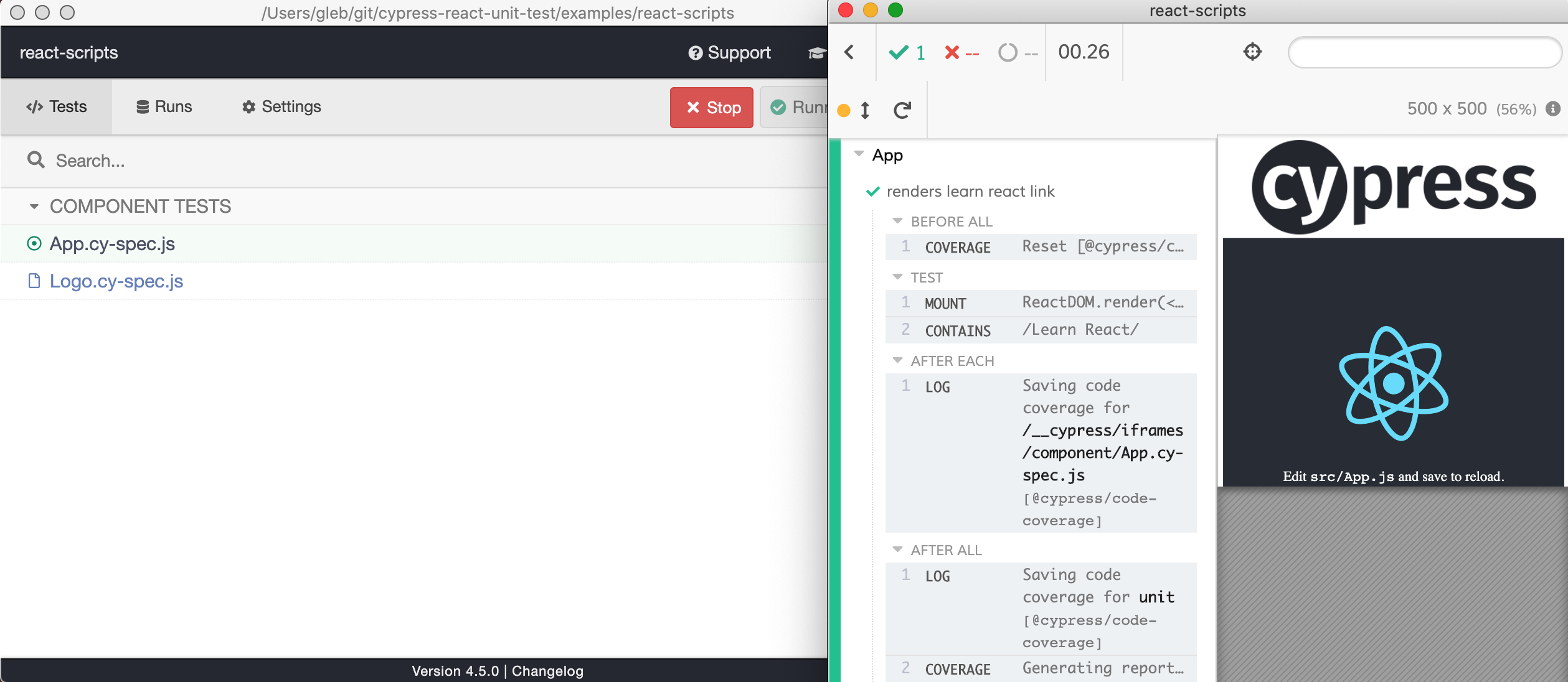Click the orange status dot in runner
The height and width of the screenshot is (682, 1568).
(844, 111)
